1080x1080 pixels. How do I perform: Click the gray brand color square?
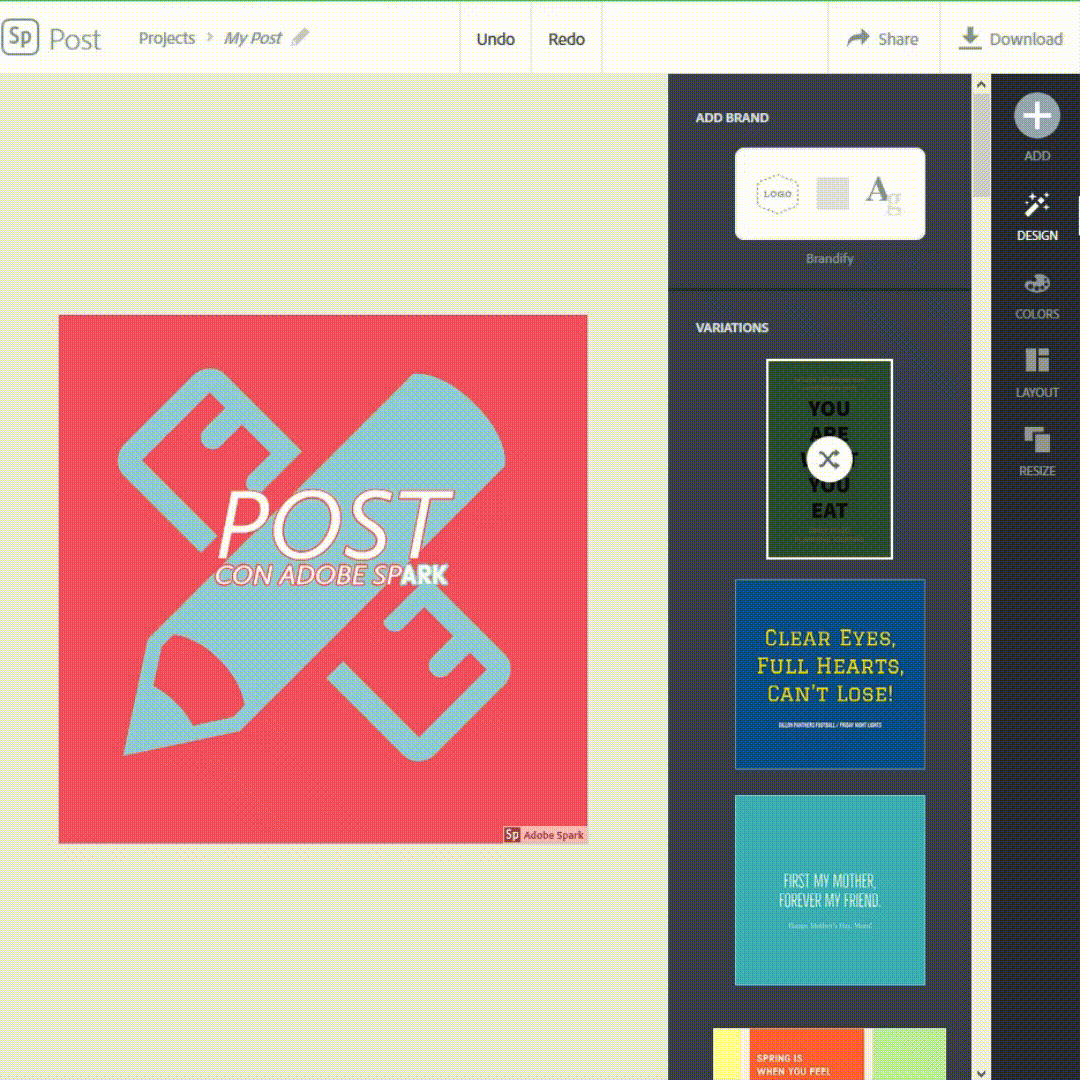click(832, 194)
